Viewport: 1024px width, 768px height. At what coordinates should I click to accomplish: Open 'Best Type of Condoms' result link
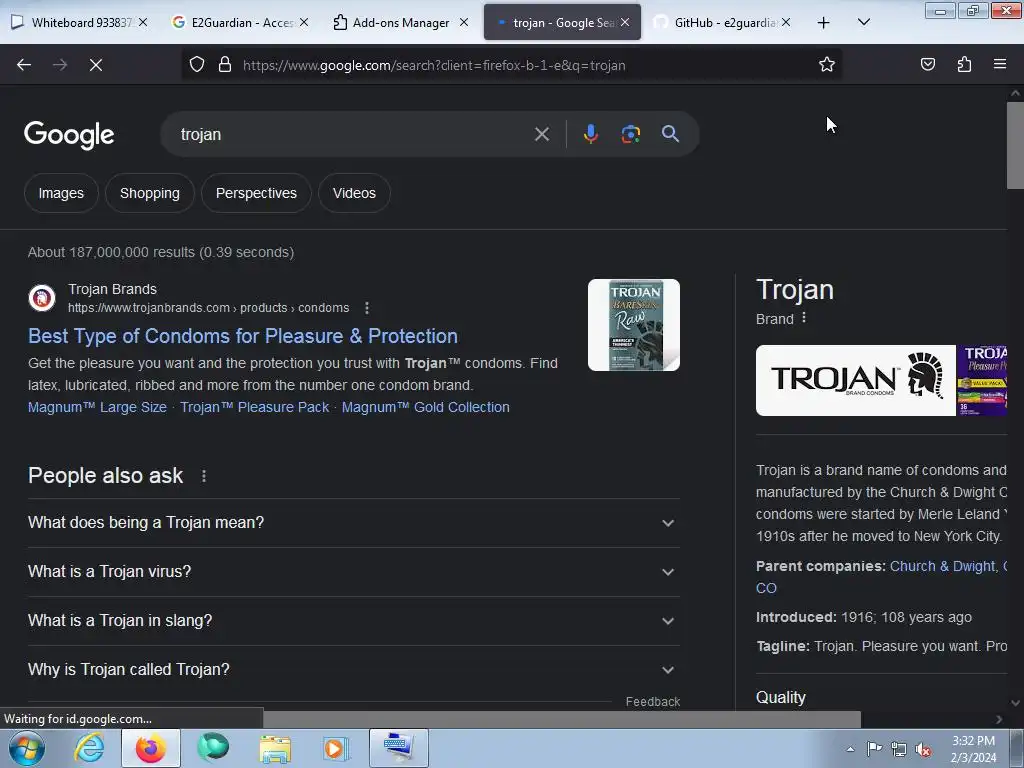pyautogui.click(x=243, y=336)
